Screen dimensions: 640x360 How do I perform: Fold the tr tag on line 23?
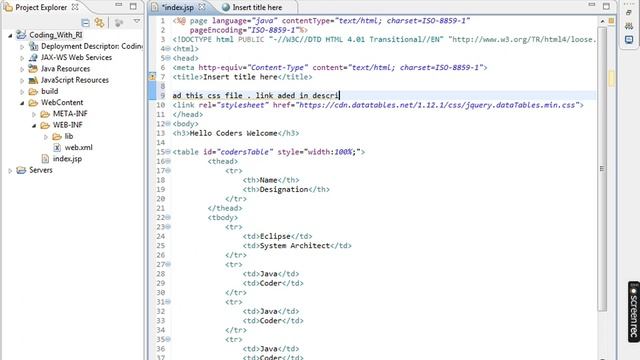click(168, 227)
